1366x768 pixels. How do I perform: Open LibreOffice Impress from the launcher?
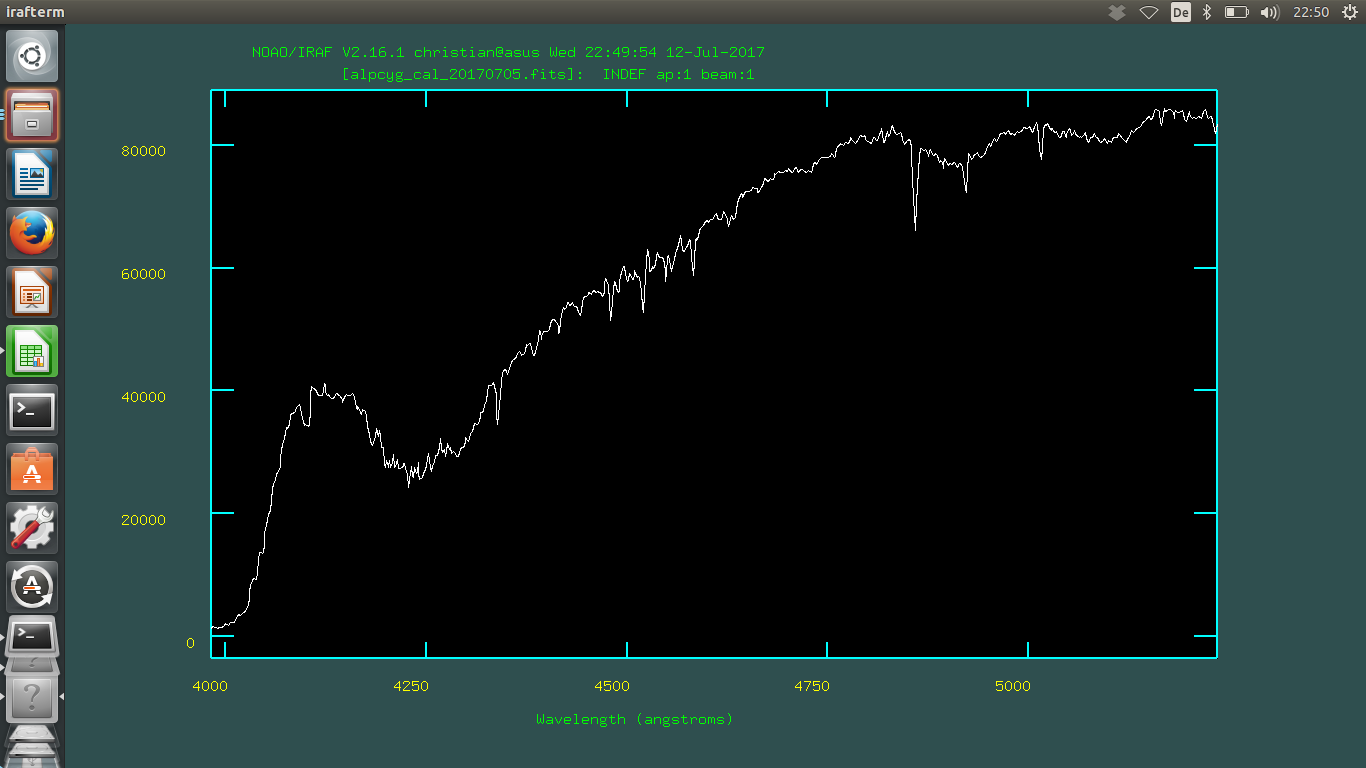(x=33, y=292)
